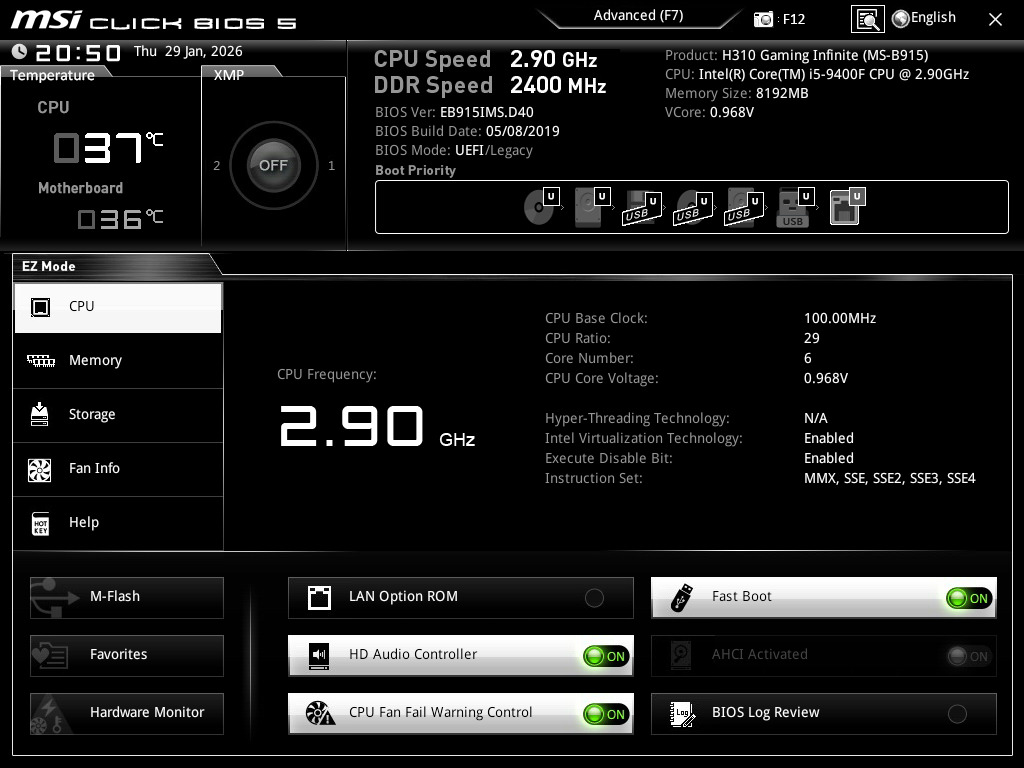The width and height of the screenshot is (1024, 768).
Task: Change language from English
Action: click(x=933, y=18)
